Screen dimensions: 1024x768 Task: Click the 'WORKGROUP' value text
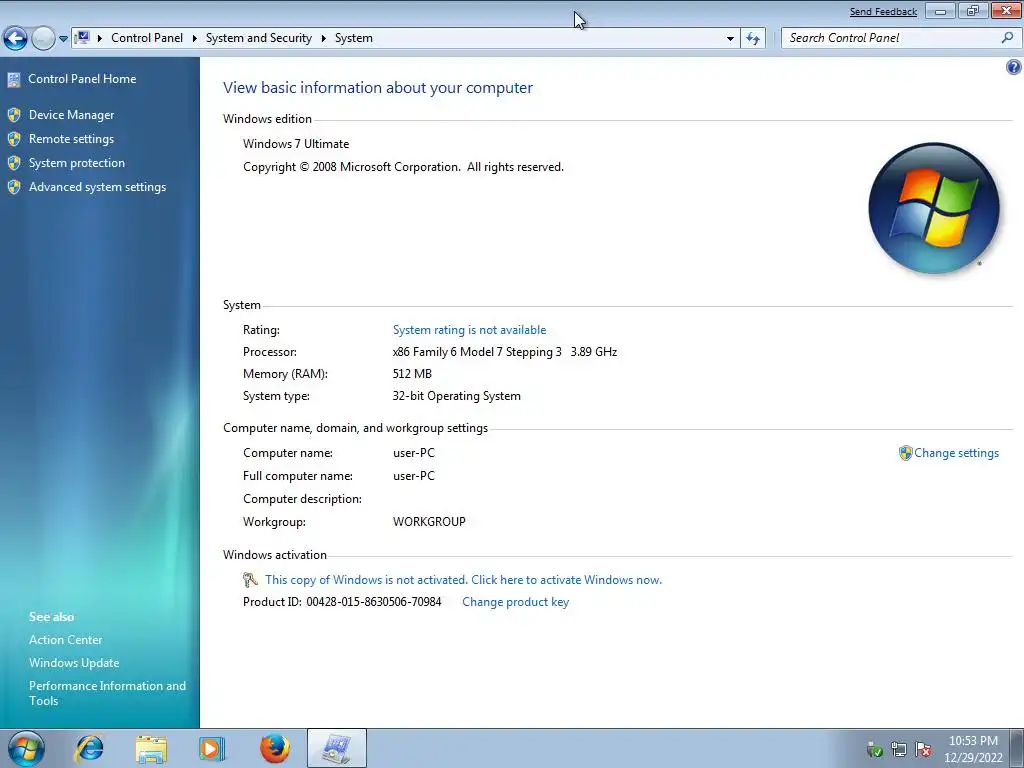click(429, 522)
